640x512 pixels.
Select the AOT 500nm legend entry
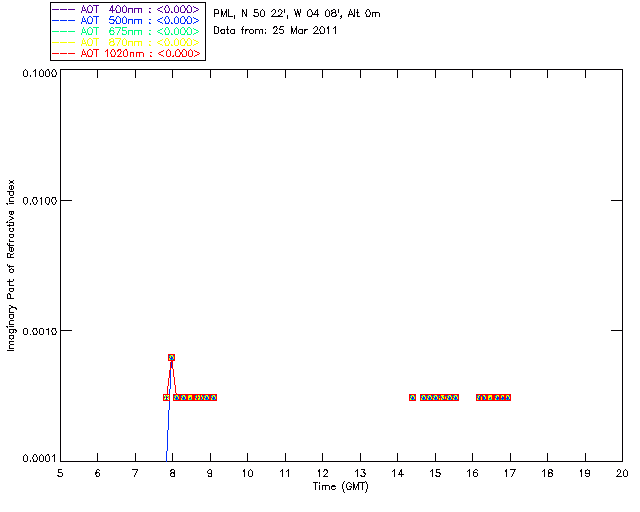[126, 20]
